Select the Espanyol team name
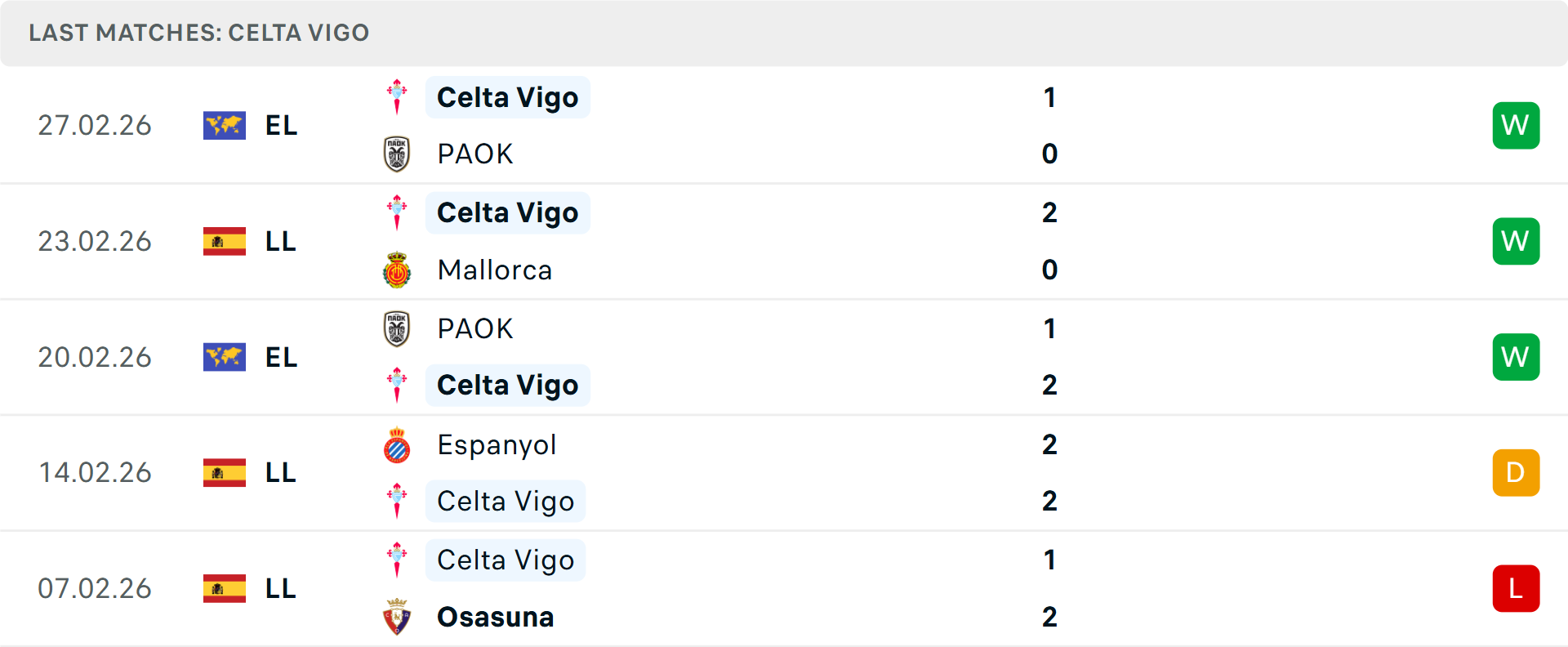1568x647 pixels. point(497,445)
